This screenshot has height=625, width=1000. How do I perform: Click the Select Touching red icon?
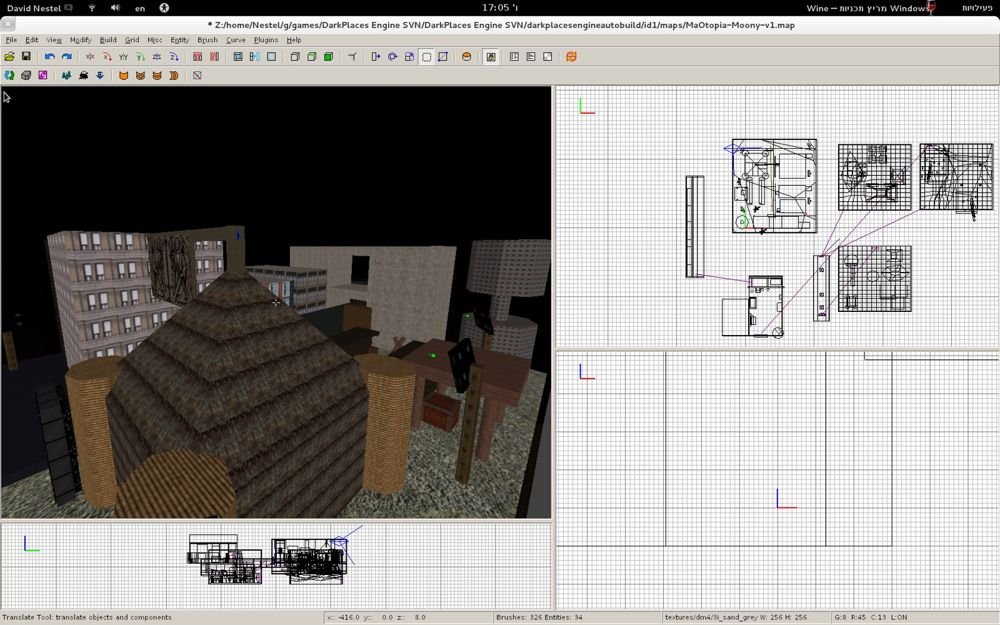coord(198,57)
